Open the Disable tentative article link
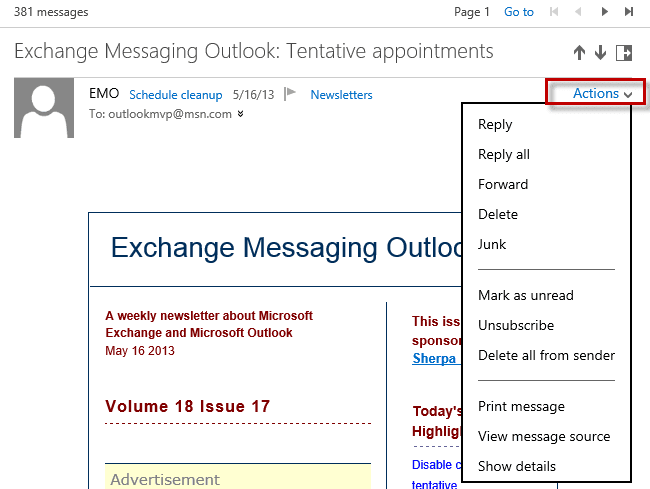650x489 pixels. pos(436,474)
